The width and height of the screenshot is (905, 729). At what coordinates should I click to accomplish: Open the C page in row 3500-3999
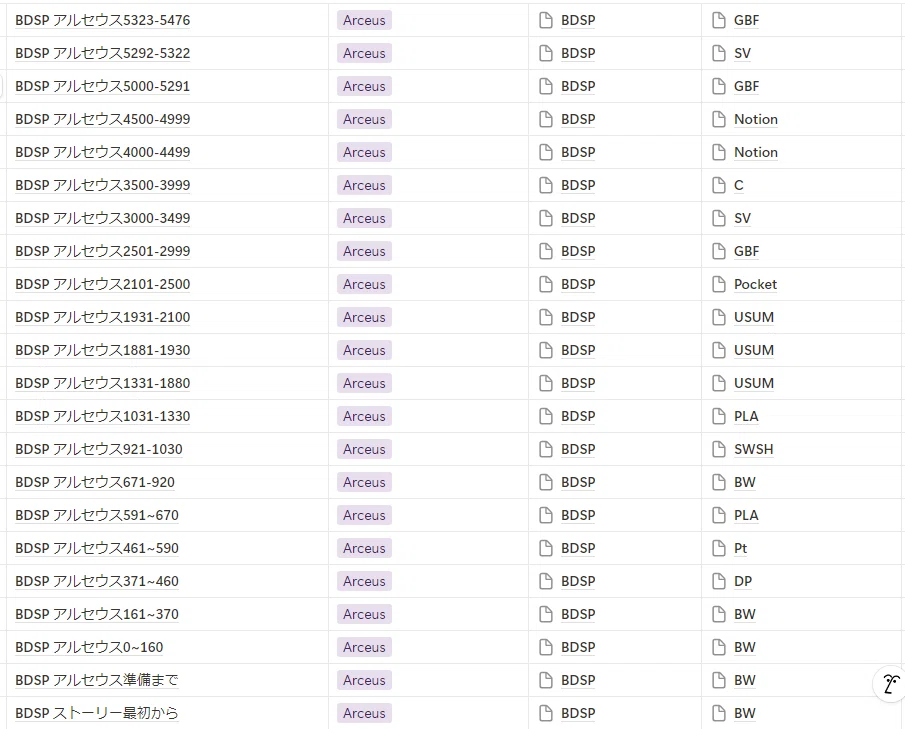click(738, 185)
